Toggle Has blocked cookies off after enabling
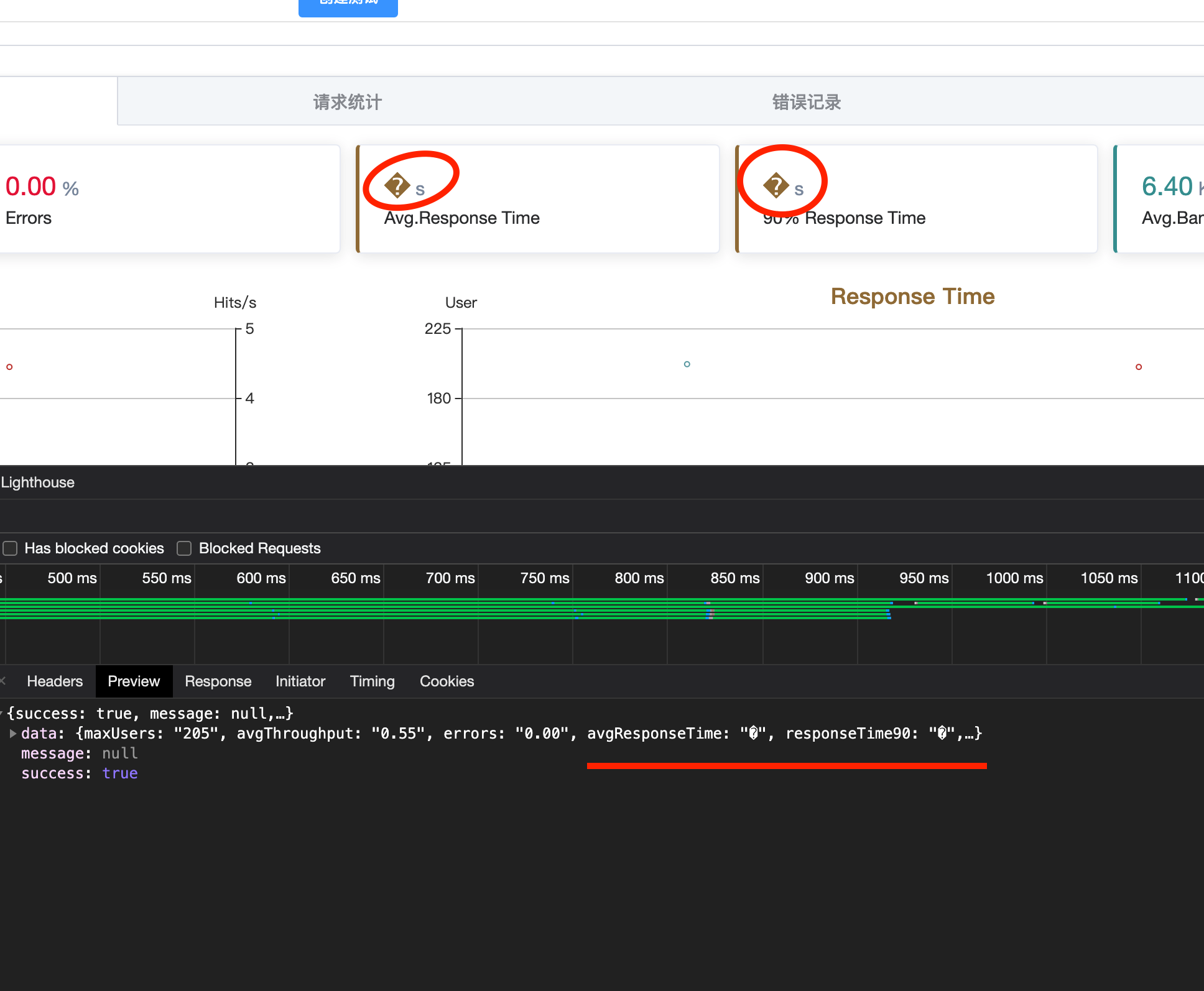This screenshot has width=1204, height=991. pos(10,548)
